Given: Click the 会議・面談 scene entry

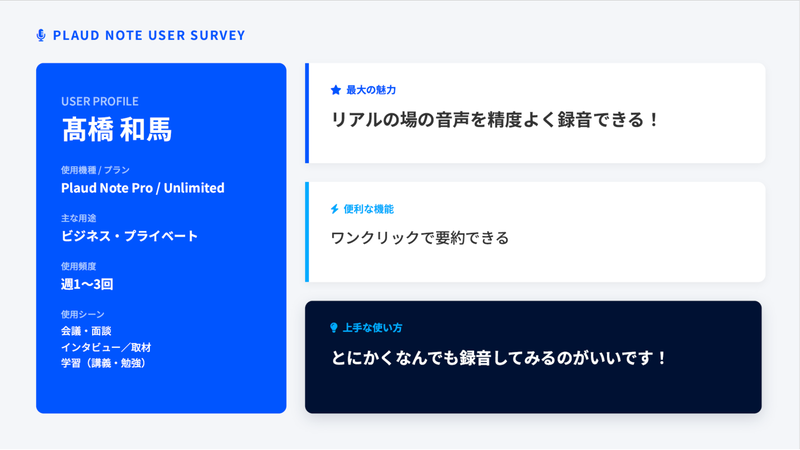Looking at the screenshot, I should point(86,331).
